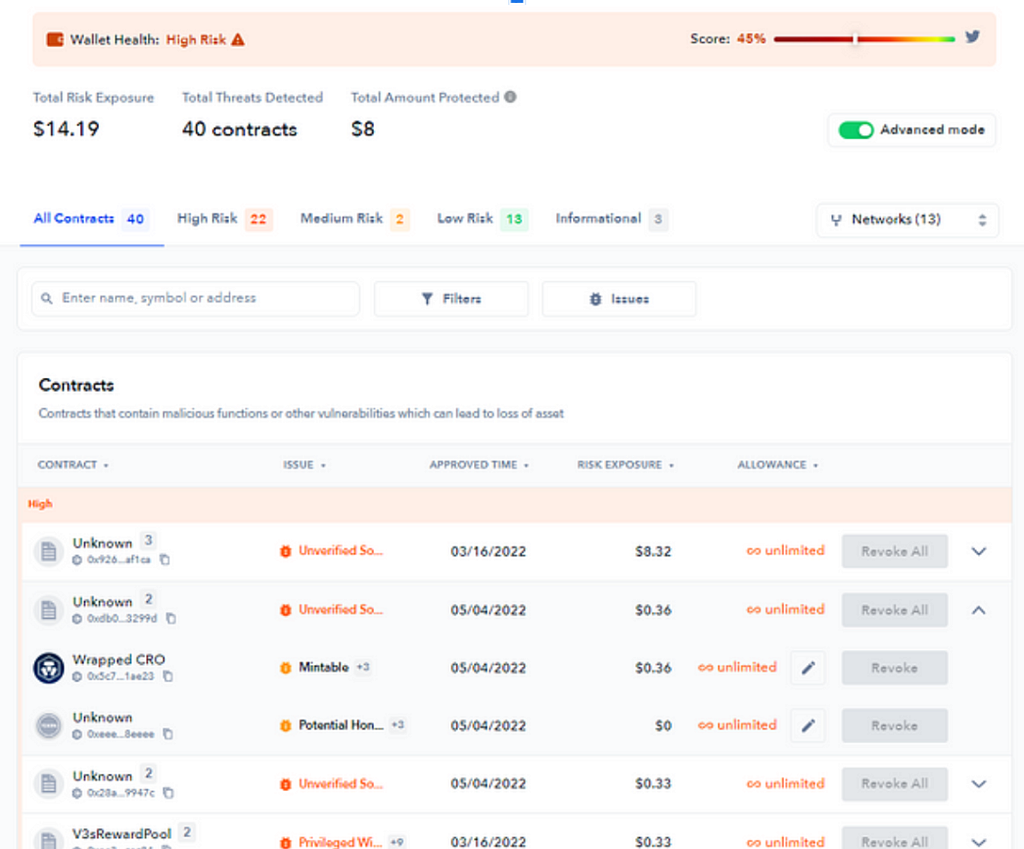Edit allowance for Unknown 0xeee...8eeee
This screenshot has width=1024, height=849.
808,726
